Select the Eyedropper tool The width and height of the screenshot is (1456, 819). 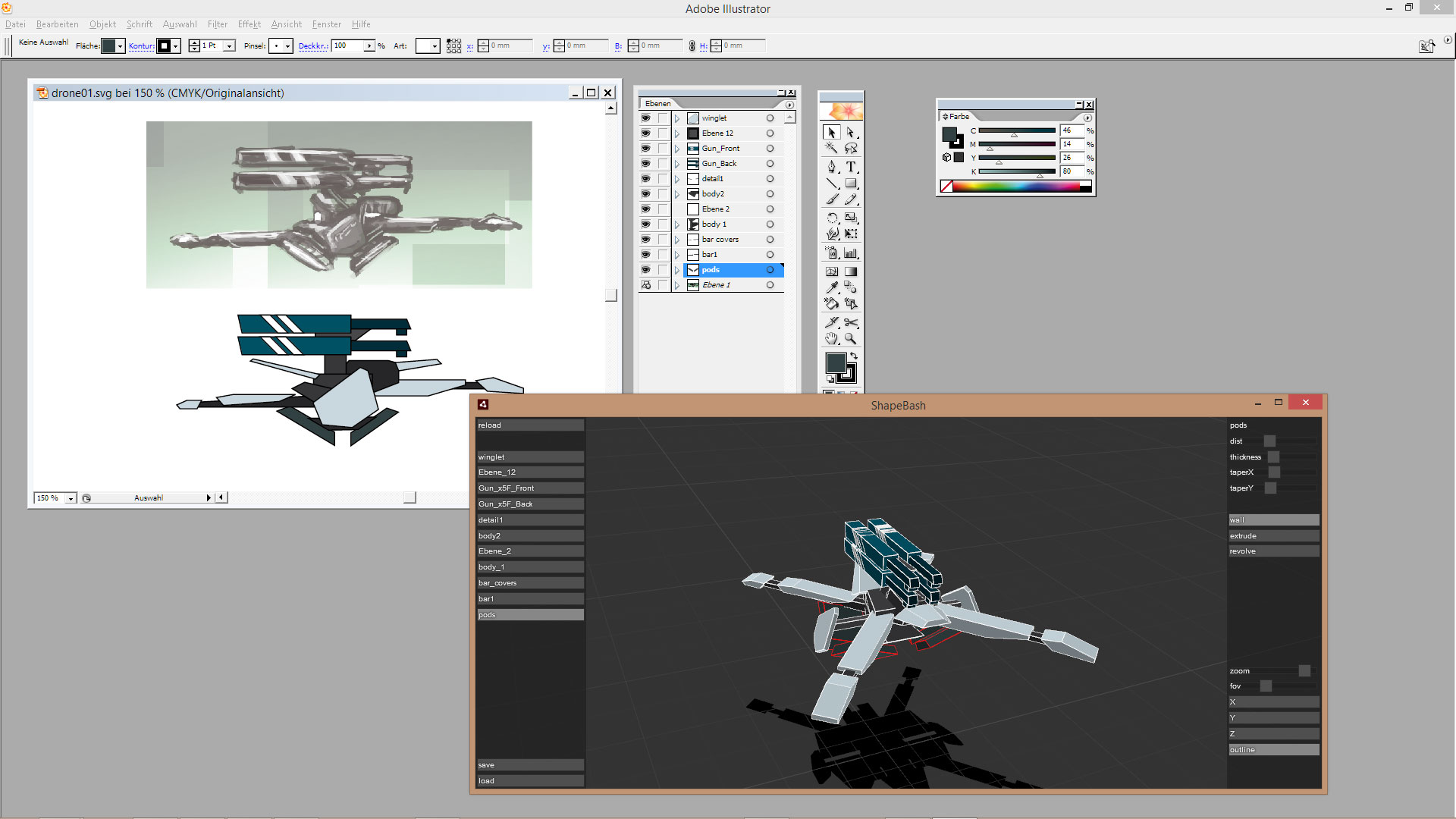coord(832,287)
